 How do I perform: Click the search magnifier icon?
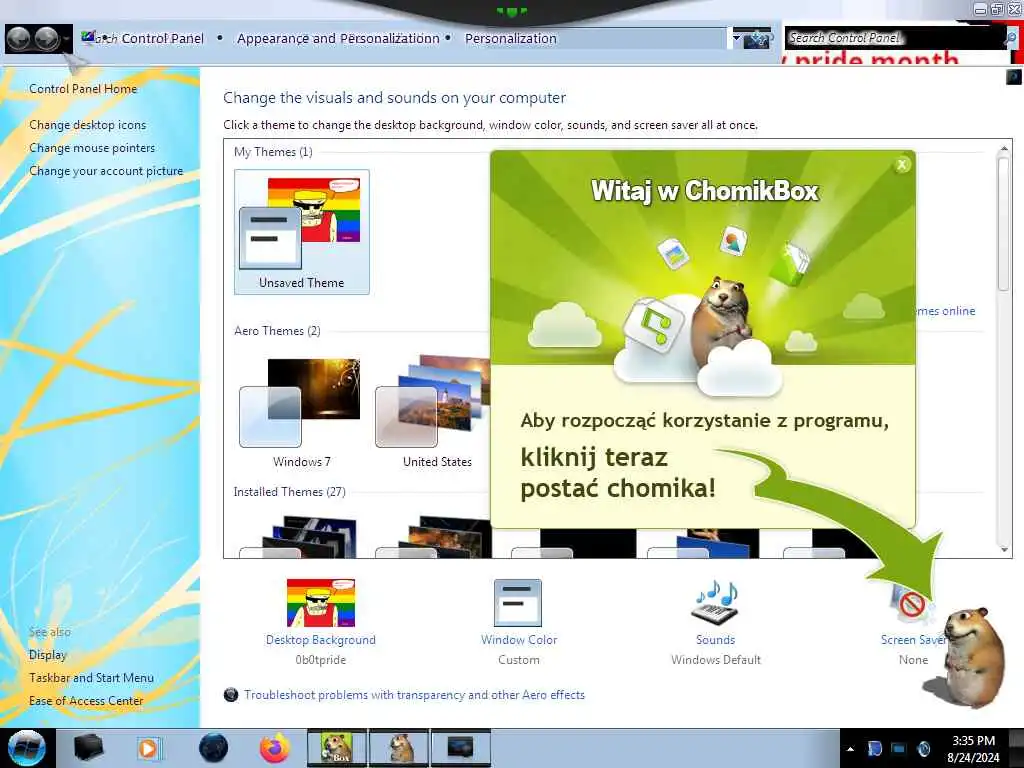click(1011, 38)
